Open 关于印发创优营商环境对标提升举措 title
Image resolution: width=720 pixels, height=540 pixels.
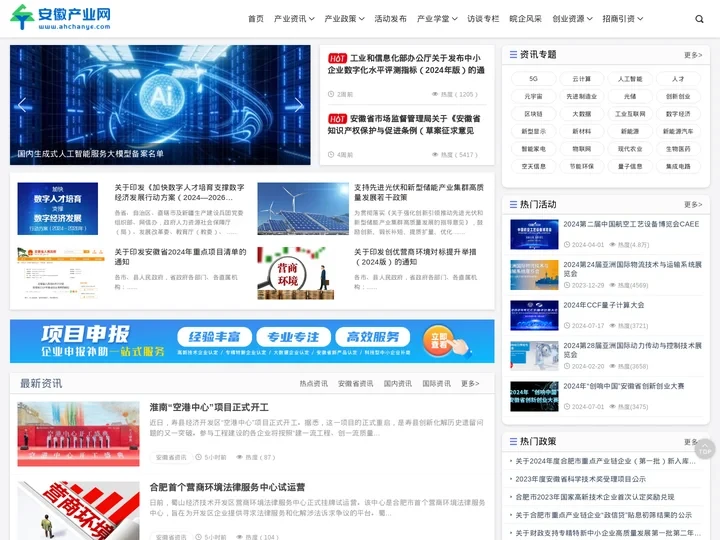point(415,257)
